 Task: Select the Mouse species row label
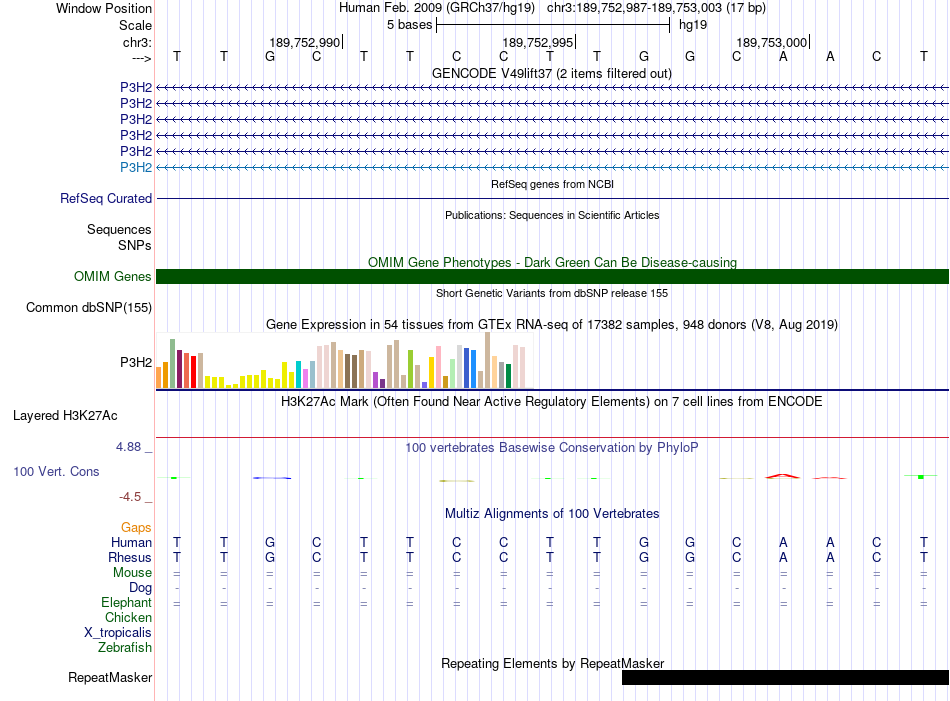pos(132,573)
